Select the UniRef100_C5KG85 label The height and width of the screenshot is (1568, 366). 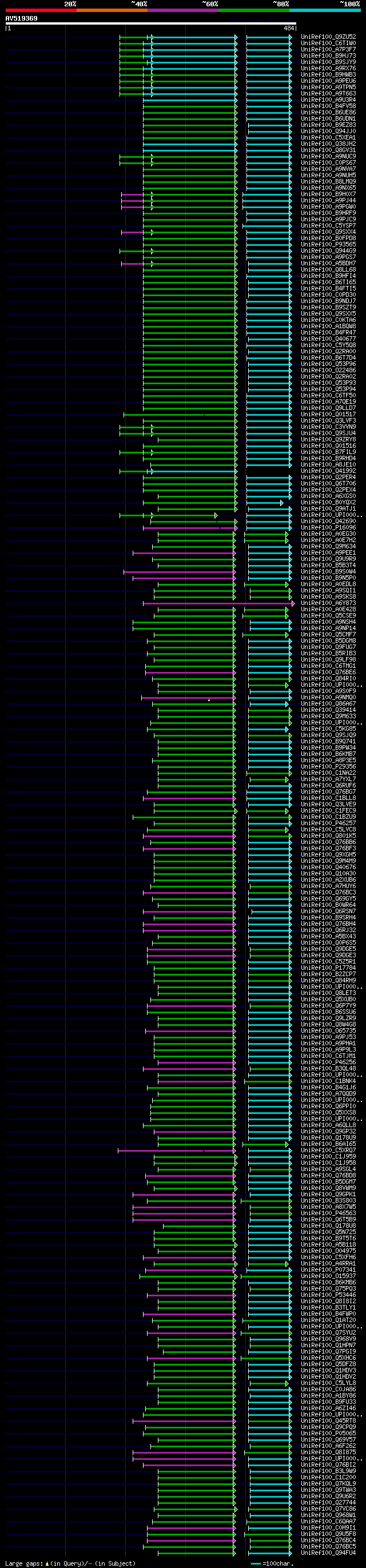pyautogui.click(x=328, y=729)
